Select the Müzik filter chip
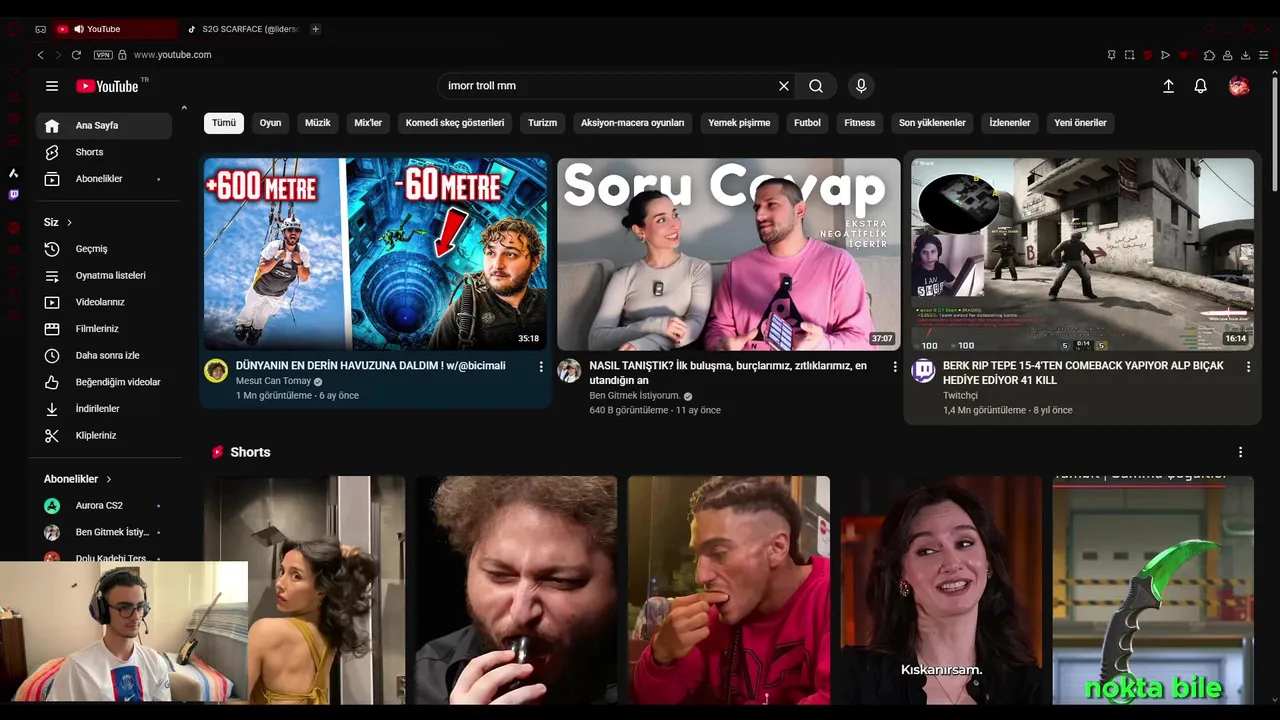 coord(317,123)
